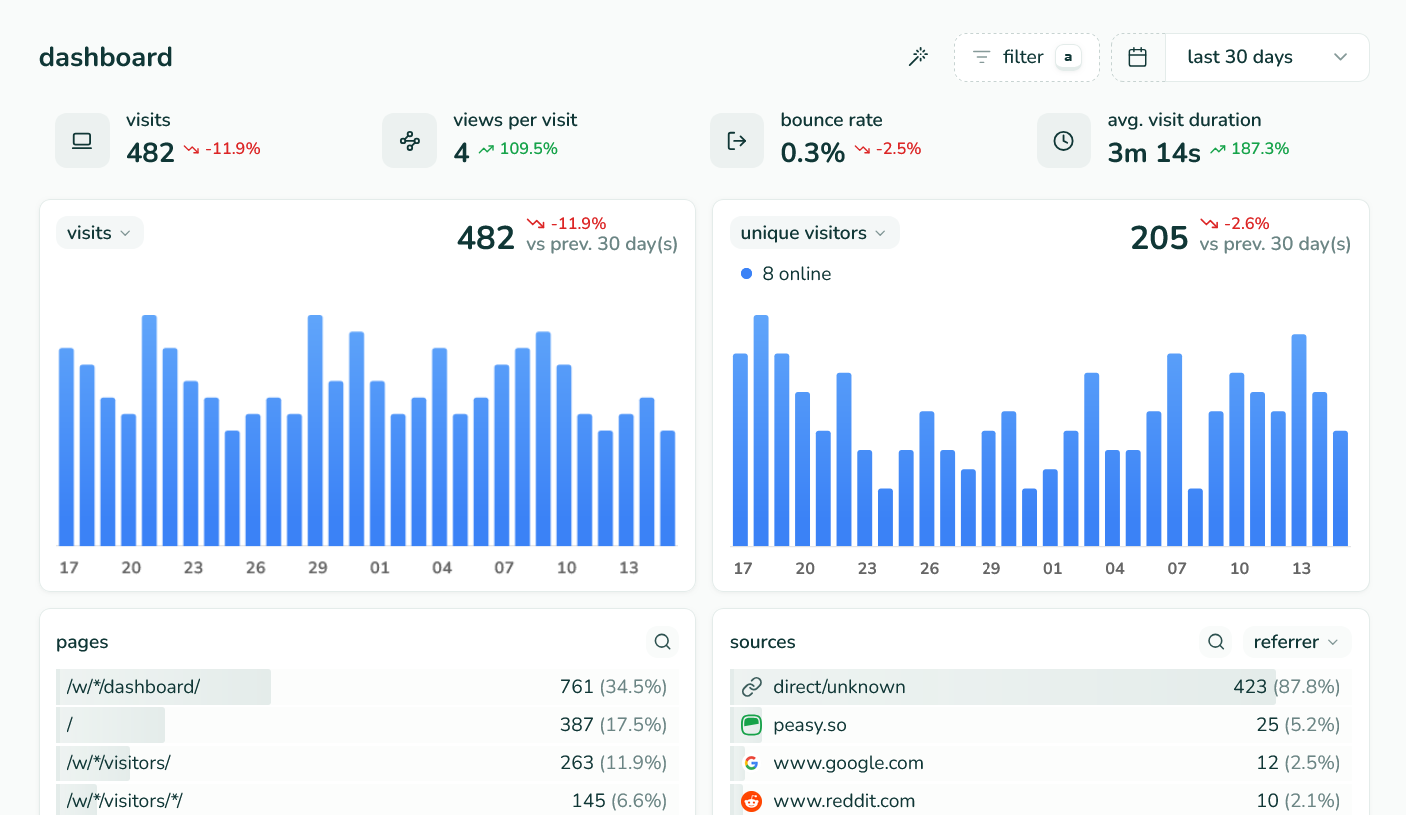Click the magic wand icon
The width and height of the screenshot is (1406, 815).
pyautogui.click(x=918, y=57)
